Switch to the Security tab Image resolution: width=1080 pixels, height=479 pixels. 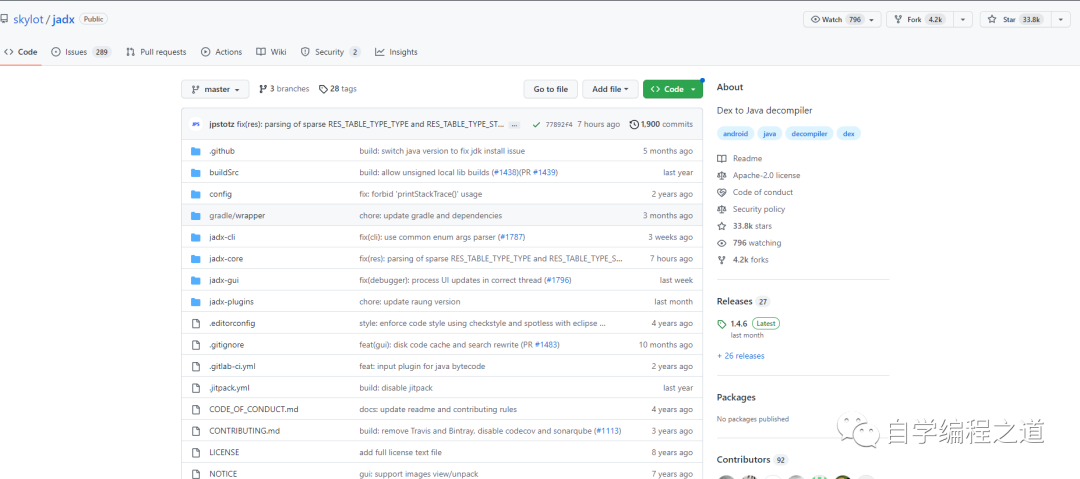coord(330,52)
